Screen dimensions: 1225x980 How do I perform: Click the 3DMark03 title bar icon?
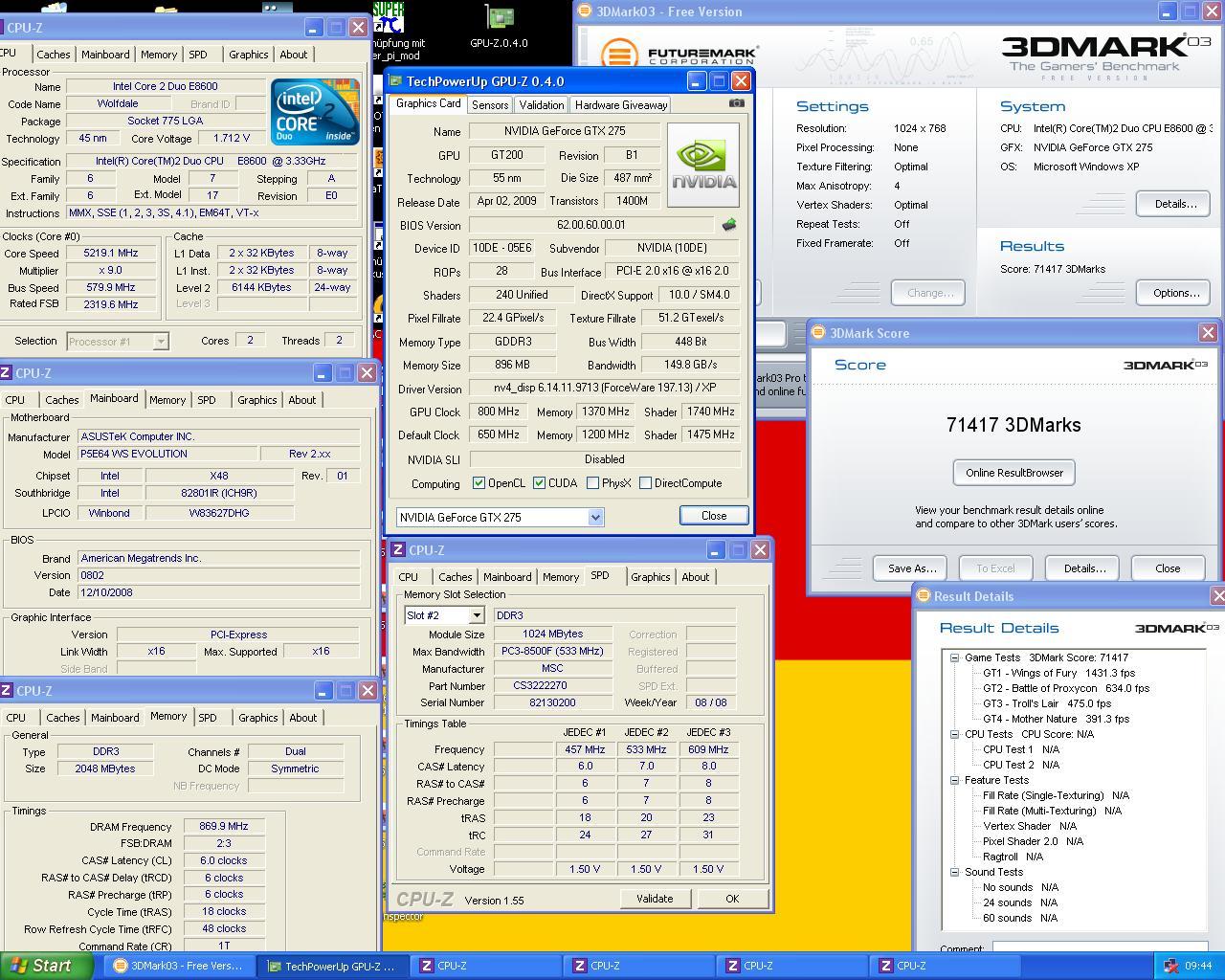pos(585,11)
